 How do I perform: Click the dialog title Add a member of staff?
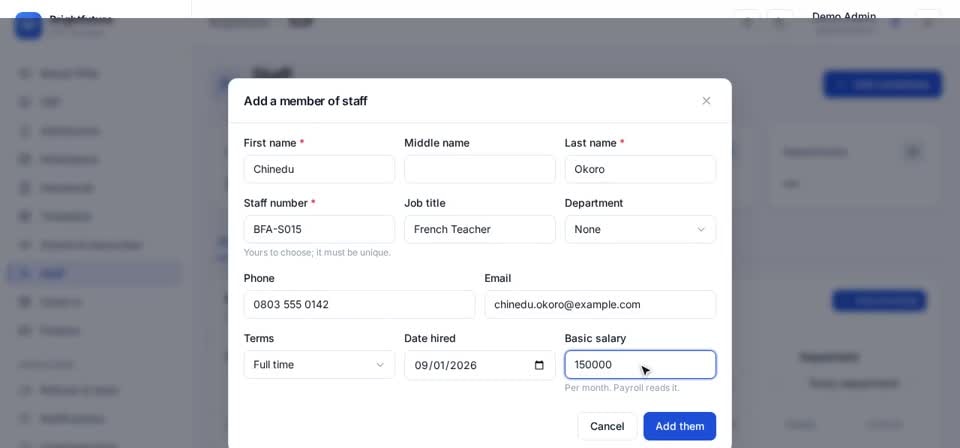(306, 101)
